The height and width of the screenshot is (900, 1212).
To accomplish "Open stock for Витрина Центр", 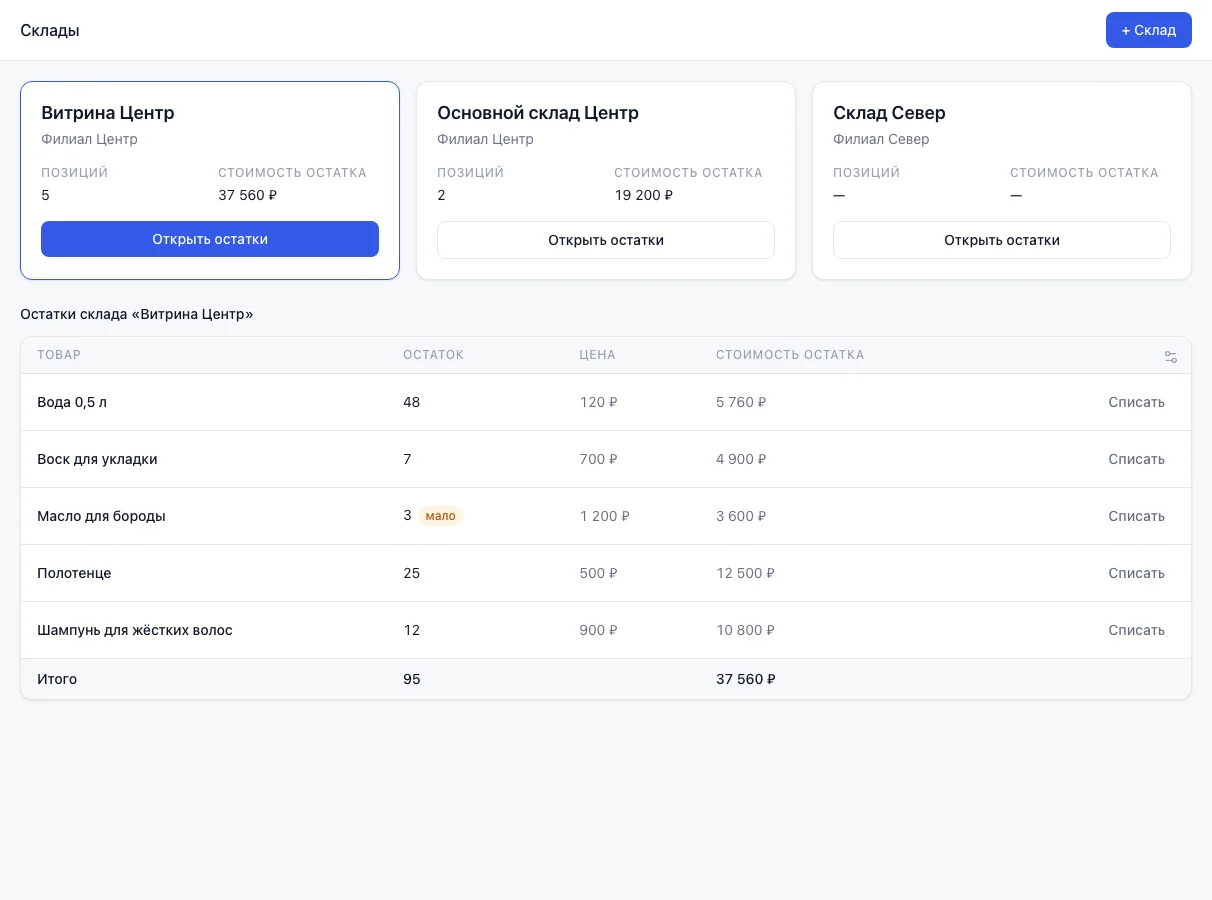I will [210, 239].
